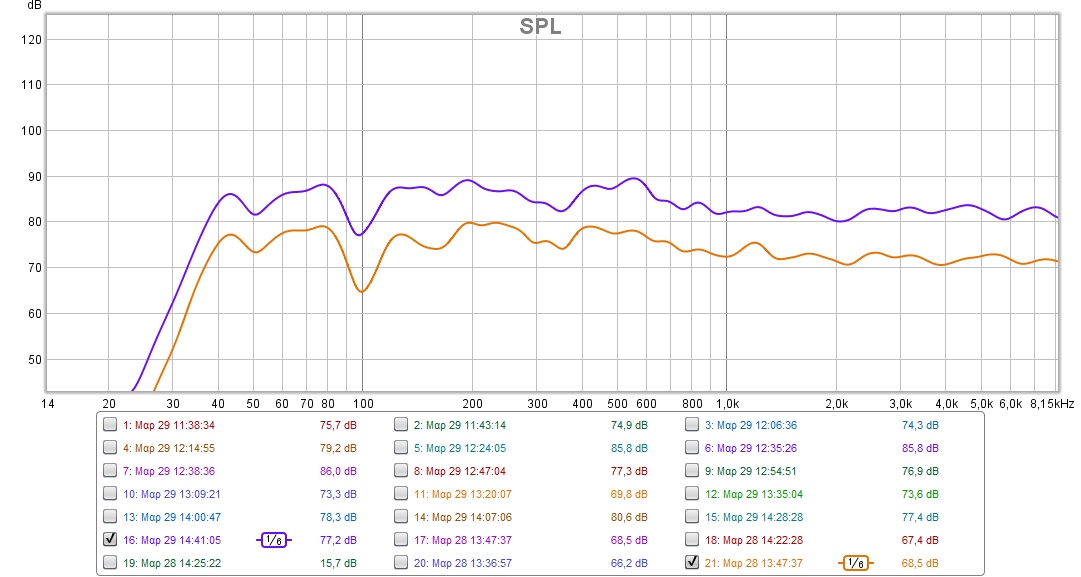Select label '20: Map 28 13:36:57'
The image size is (1081, 577).
pyautogui.click(x=463, y=563)
